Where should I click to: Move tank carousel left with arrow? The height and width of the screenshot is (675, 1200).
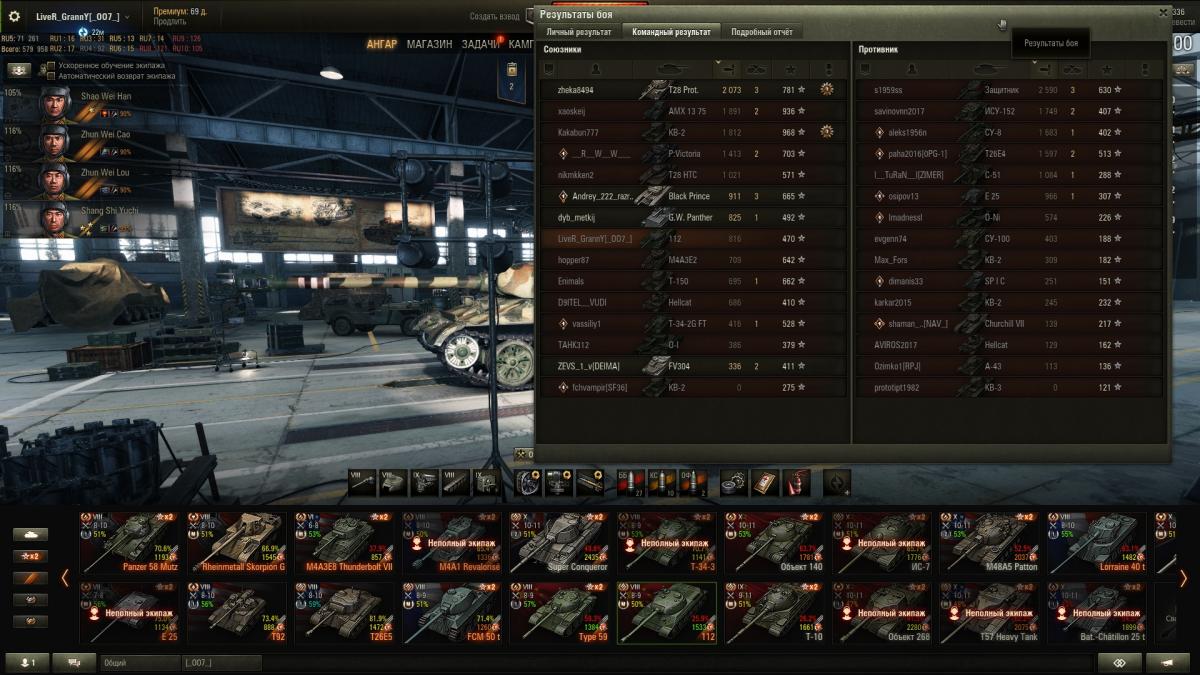point(65,578)
